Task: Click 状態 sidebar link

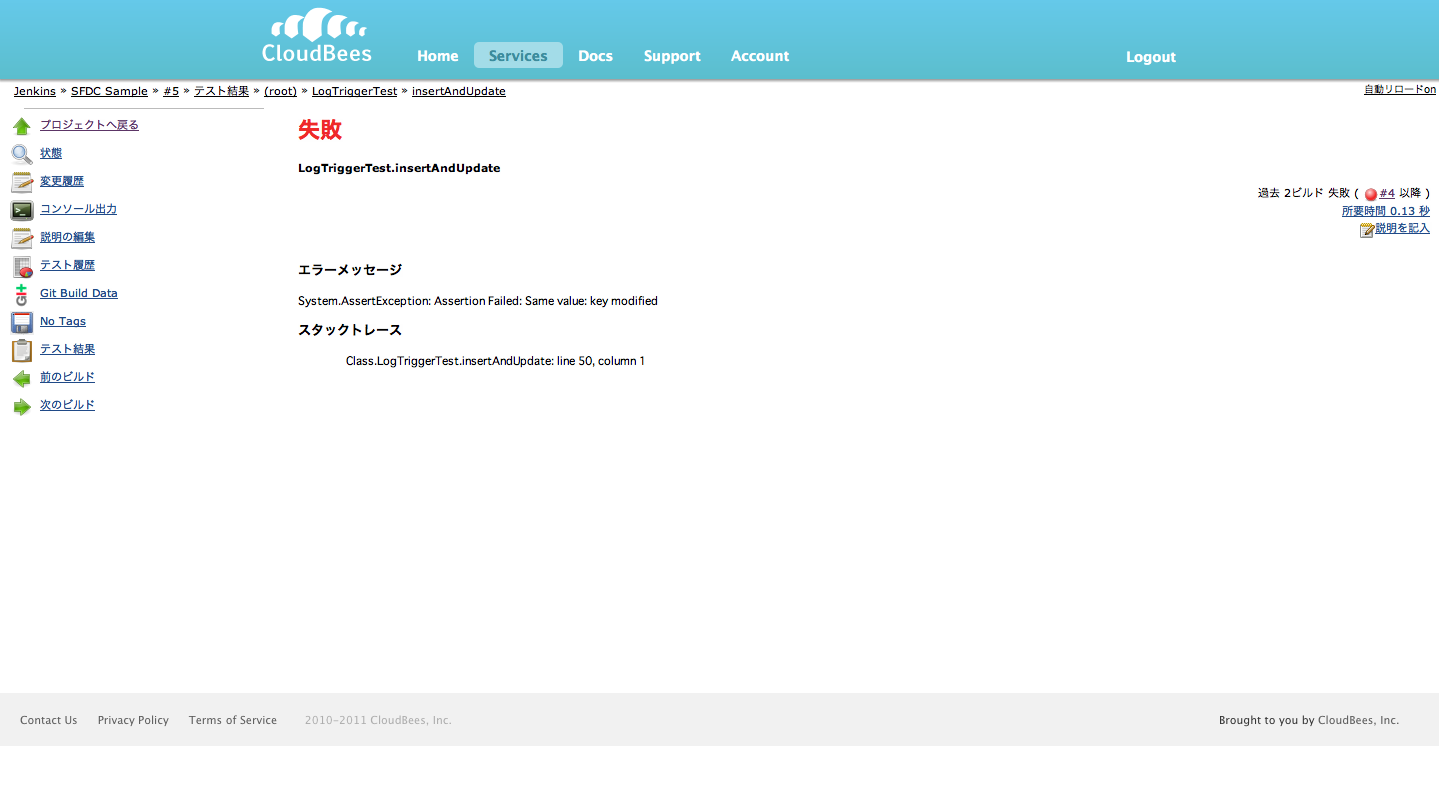Action: tap(51, 153)
